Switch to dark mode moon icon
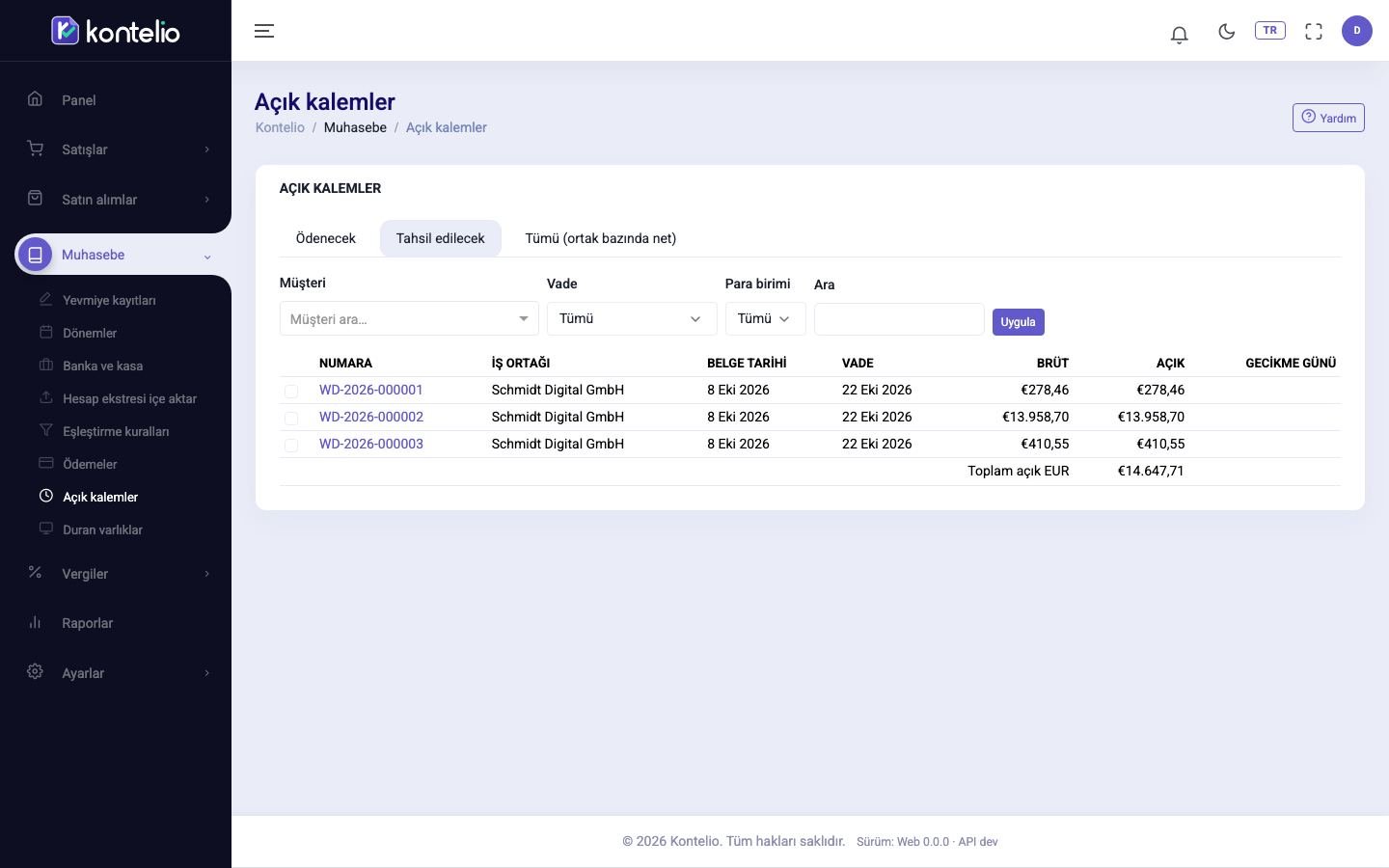Viewport: 1389px width, 868px height. (1227, 31)
